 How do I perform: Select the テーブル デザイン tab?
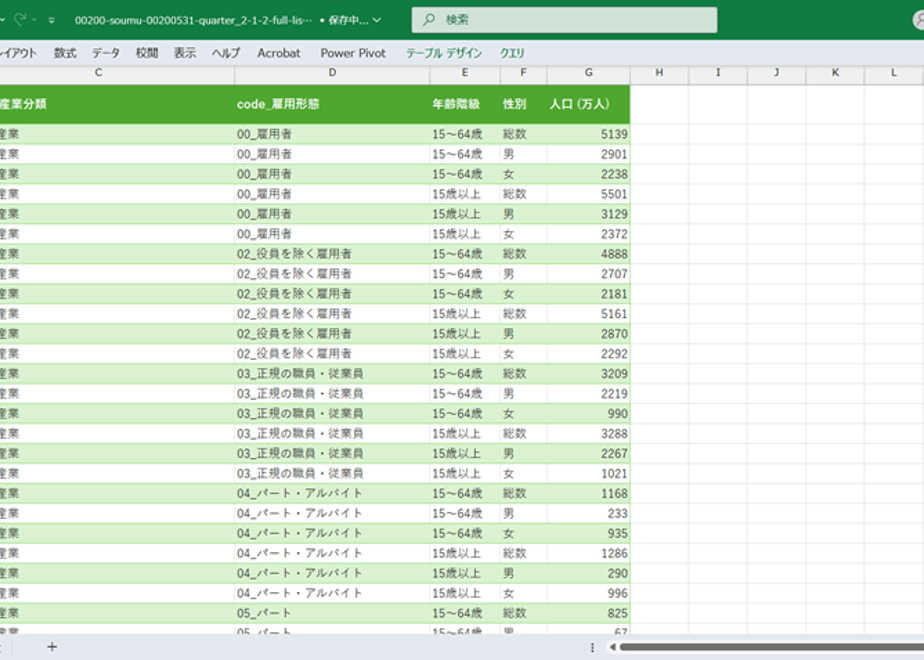(x=444, y=53)
